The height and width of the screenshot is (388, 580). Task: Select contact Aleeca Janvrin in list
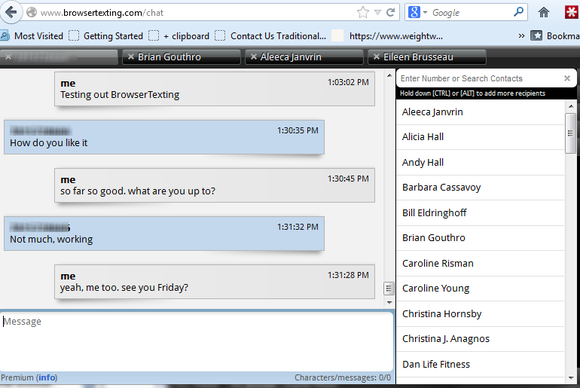(x=480, y=112)
